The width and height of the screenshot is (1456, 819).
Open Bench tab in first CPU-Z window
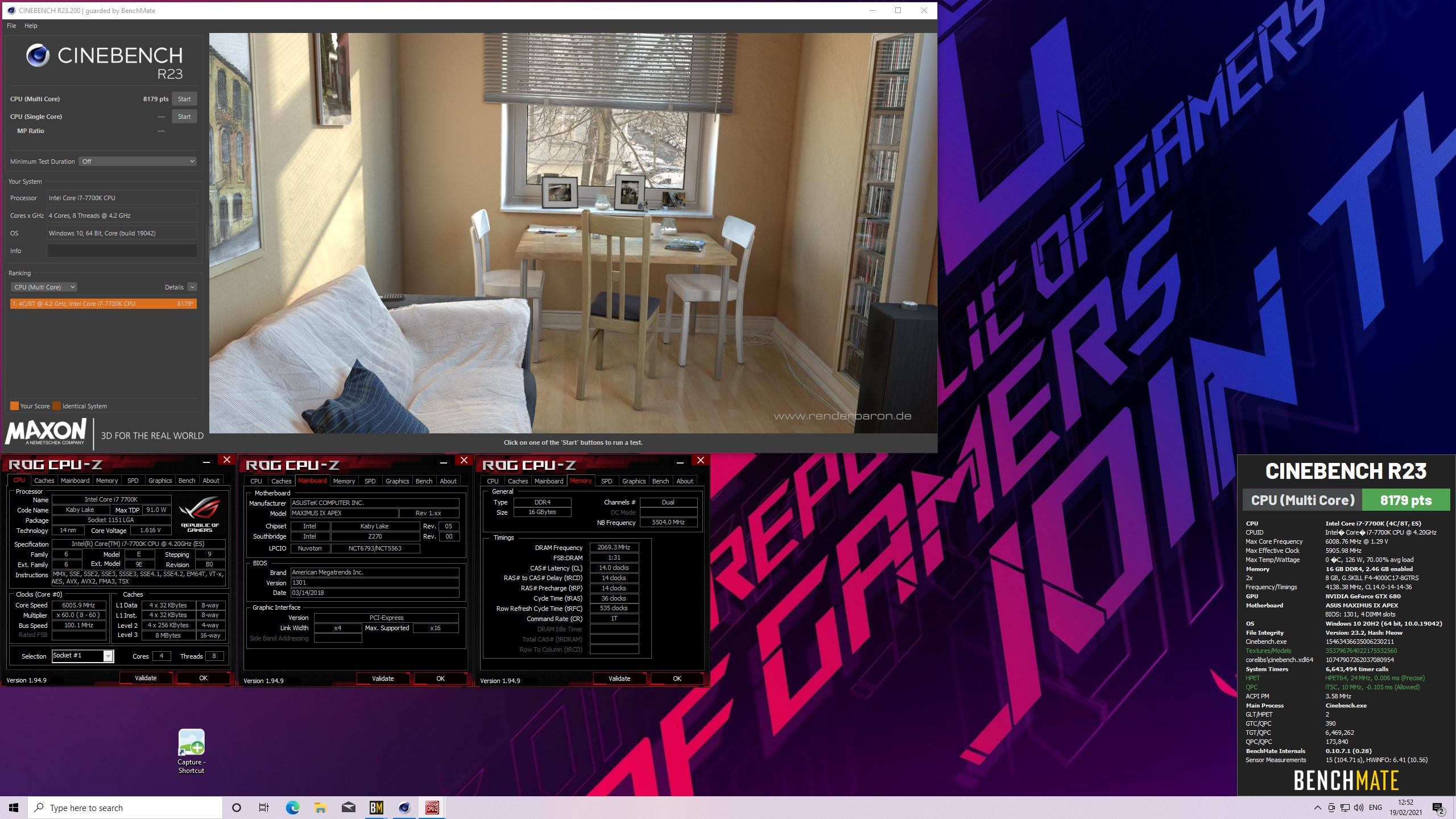pyautogui.click(x=187, y=481)
